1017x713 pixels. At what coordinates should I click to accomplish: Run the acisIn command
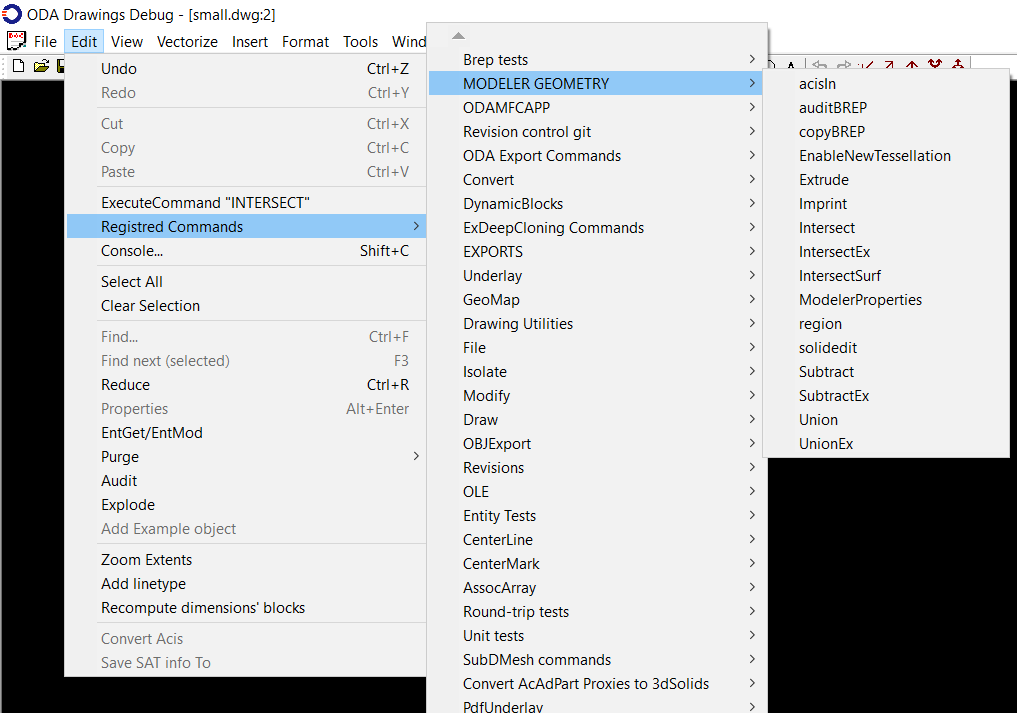tap(886, 84)
